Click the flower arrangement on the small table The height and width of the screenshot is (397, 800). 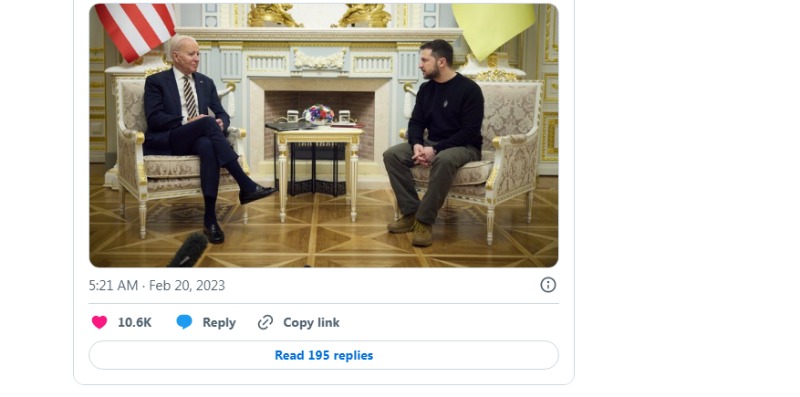click(x=319, y=114)
